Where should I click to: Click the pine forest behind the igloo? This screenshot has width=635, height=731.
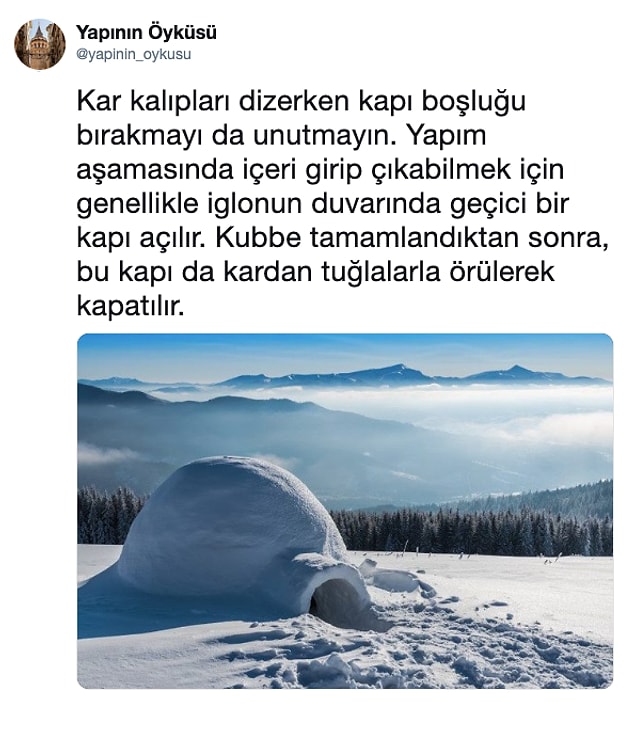tap(471, 531)
